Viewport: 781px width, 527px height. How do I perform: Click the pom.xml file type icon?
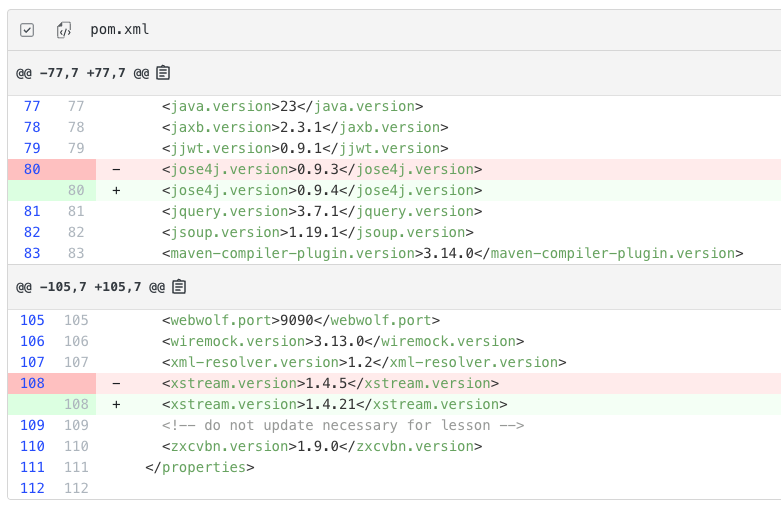coord(64,30)
